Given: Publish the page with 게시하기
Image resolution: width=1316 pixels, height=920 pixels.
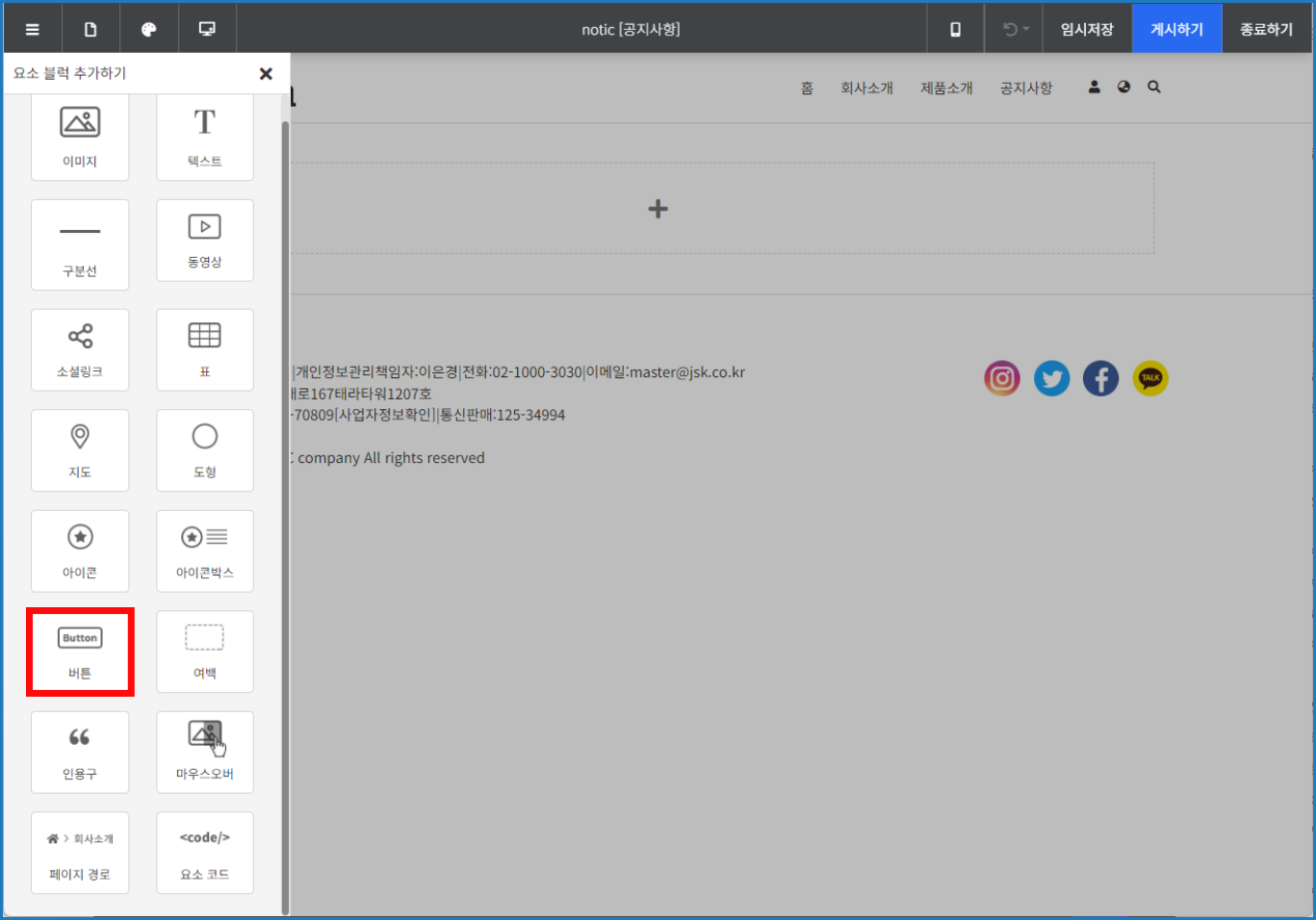Looking at the screenshot, I should point(1176,29).
